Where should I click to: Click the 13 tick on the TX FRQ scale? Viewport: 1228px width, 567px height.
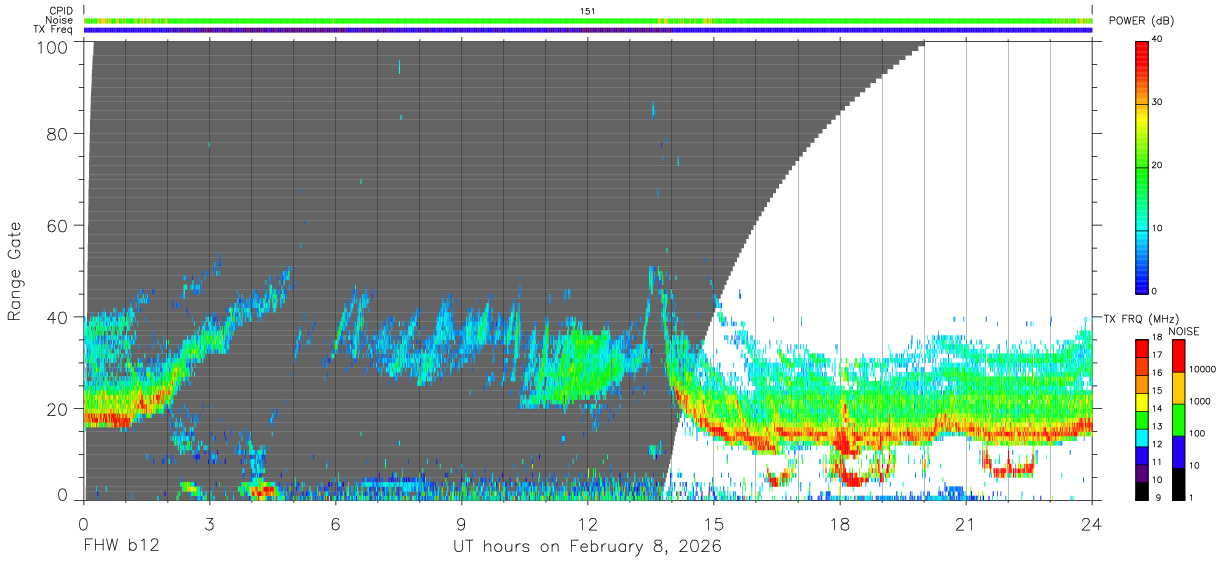pyautogui.click(x=1157, y=427)
